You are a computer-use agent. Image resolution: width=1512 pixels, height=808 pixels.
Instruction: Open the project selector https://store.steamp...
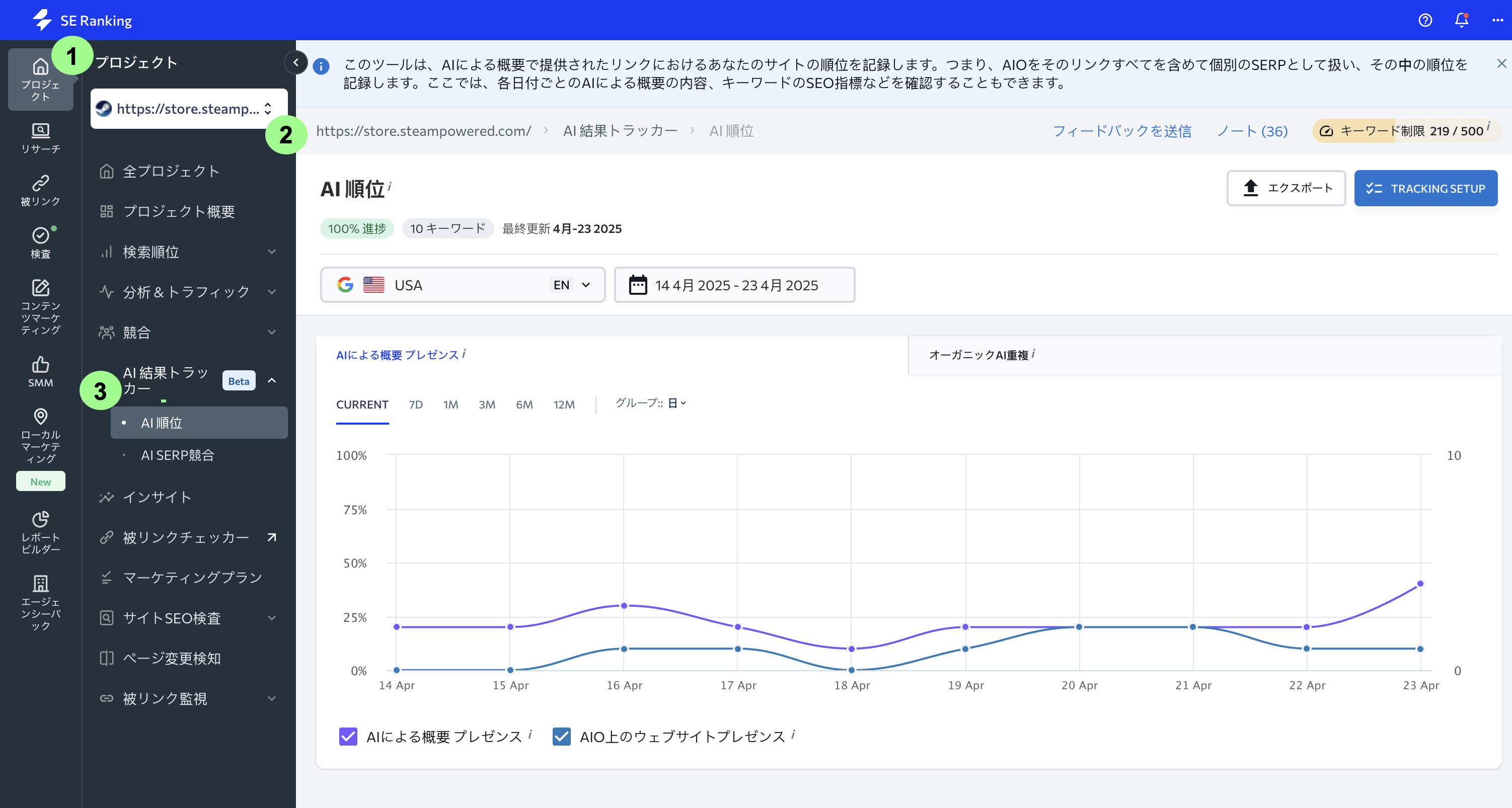pos(189,109)
